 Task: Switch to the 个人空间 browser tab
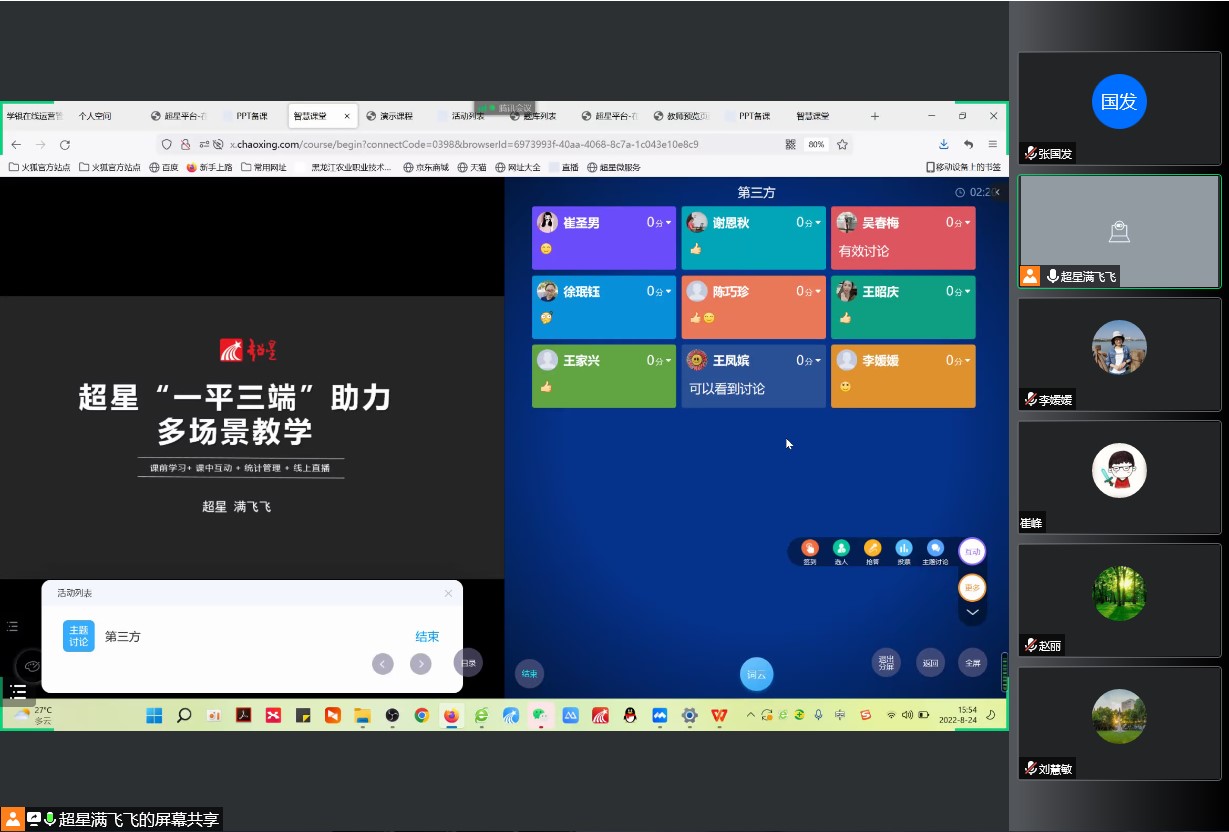coord(95,116)
